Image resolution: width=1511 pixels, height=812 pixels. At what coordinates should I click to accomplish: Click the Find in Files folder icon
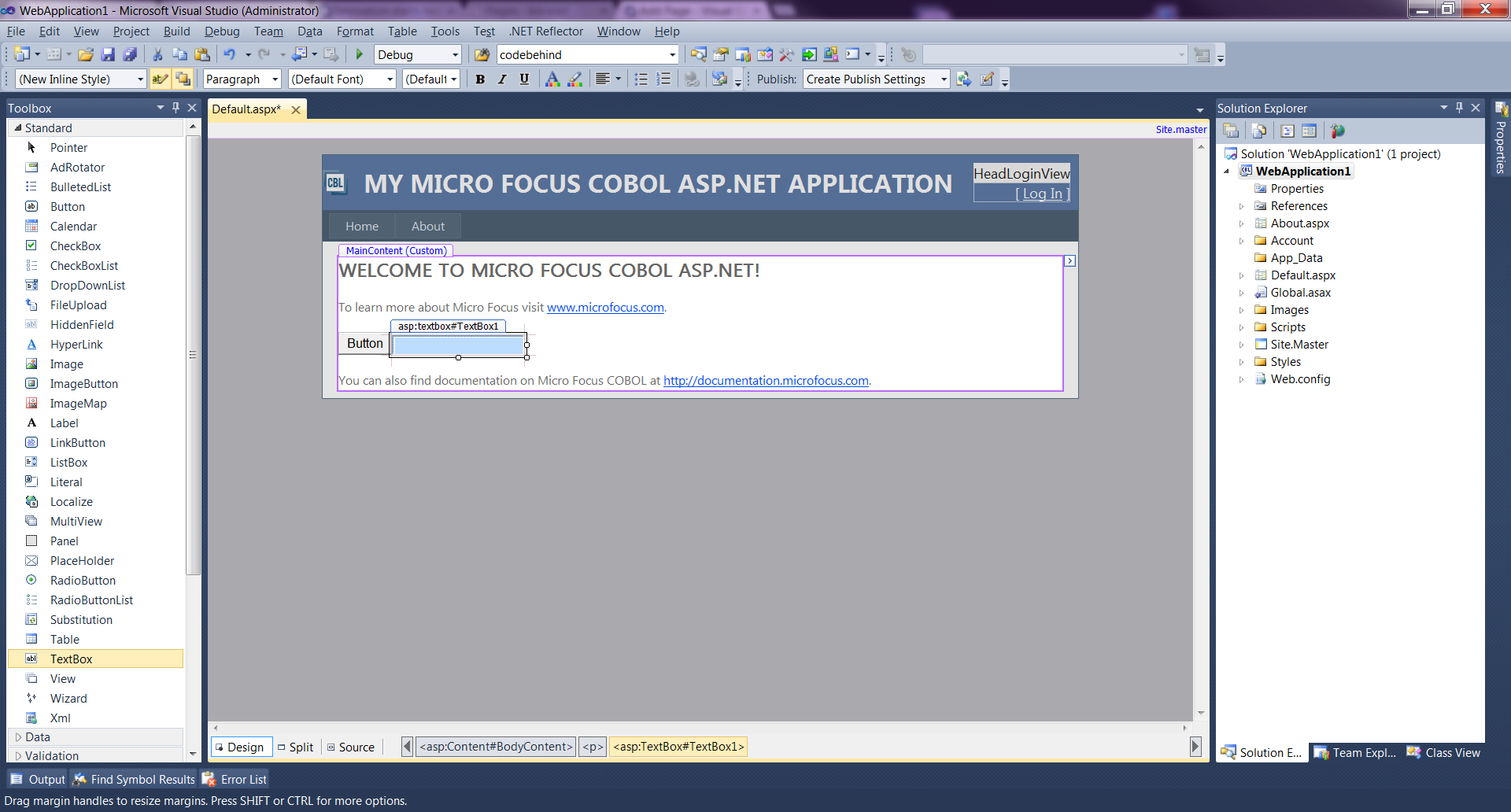(482, 54)
